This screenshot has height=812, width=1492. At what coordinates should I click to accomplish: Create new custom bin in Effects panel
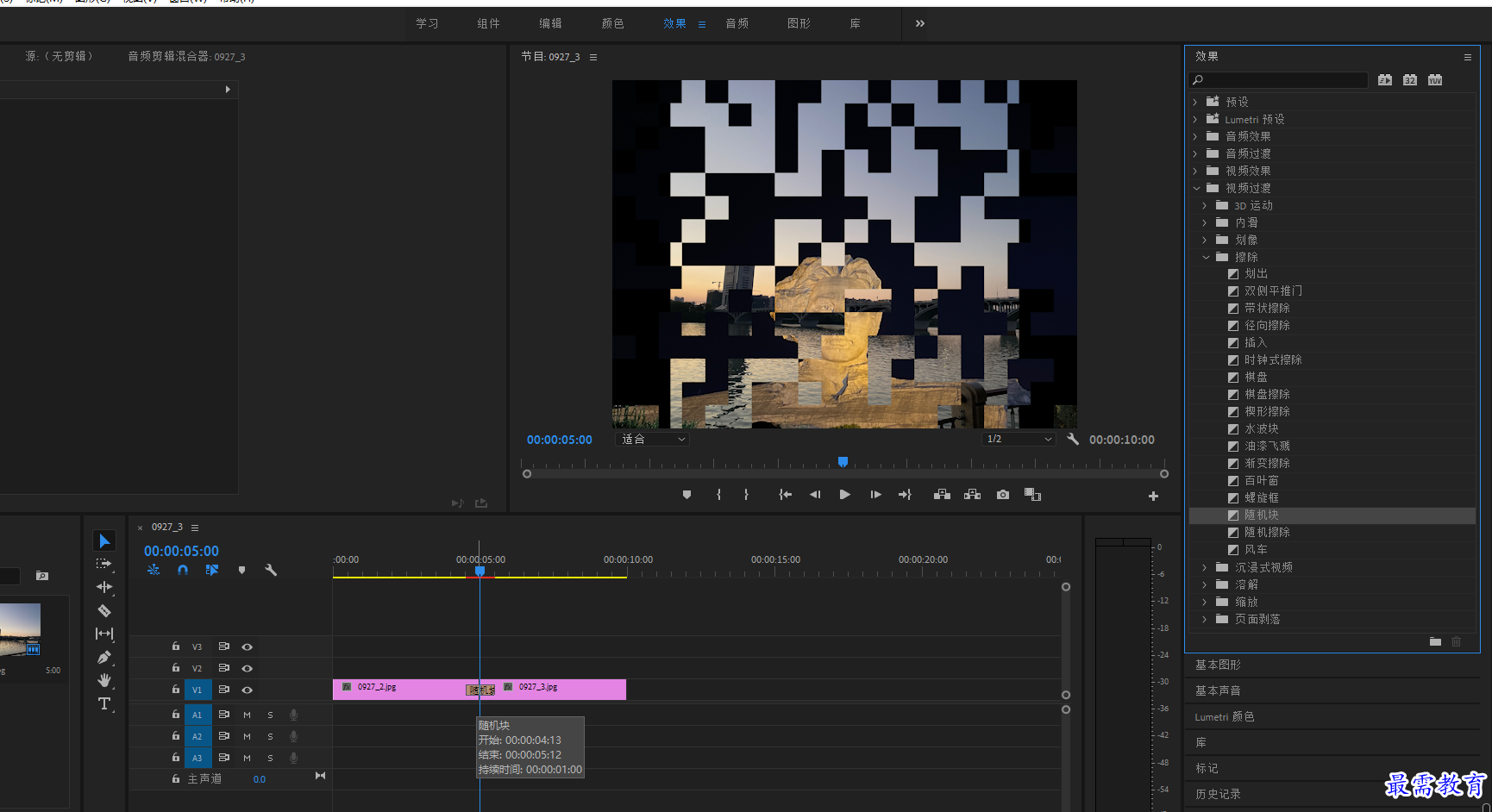click(x=1435, y=641)
